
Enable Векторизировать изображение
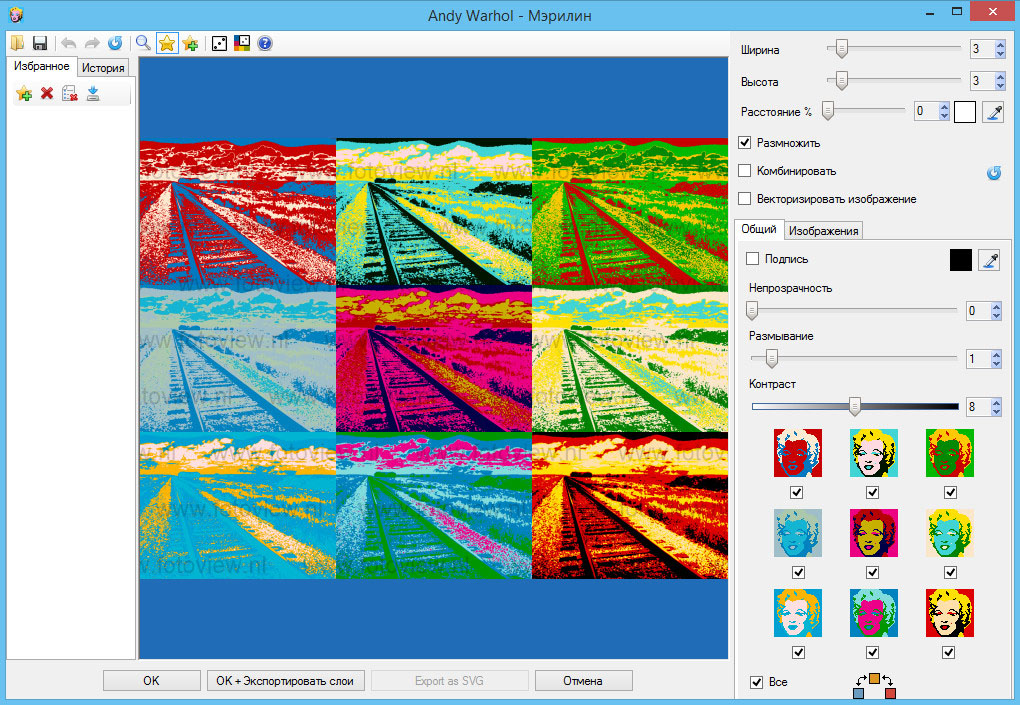tap(745, 198)
